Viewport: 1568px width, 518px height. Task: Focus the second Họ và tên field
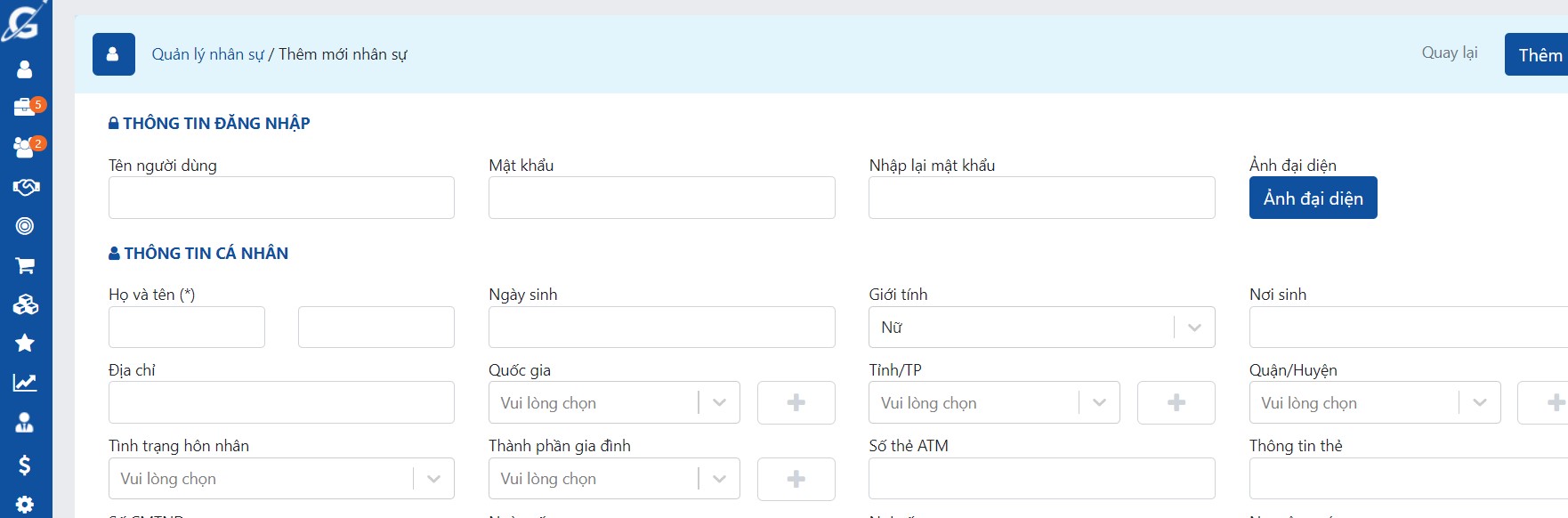tap(376, 328)
